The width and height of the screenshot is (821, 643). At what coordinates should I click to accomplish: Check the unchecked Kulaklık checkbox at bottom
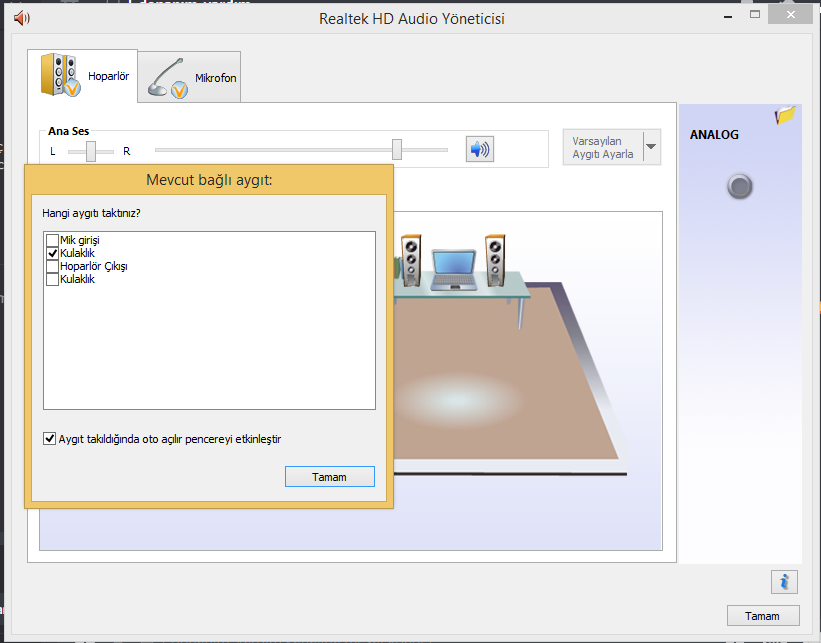coord(52,280)
